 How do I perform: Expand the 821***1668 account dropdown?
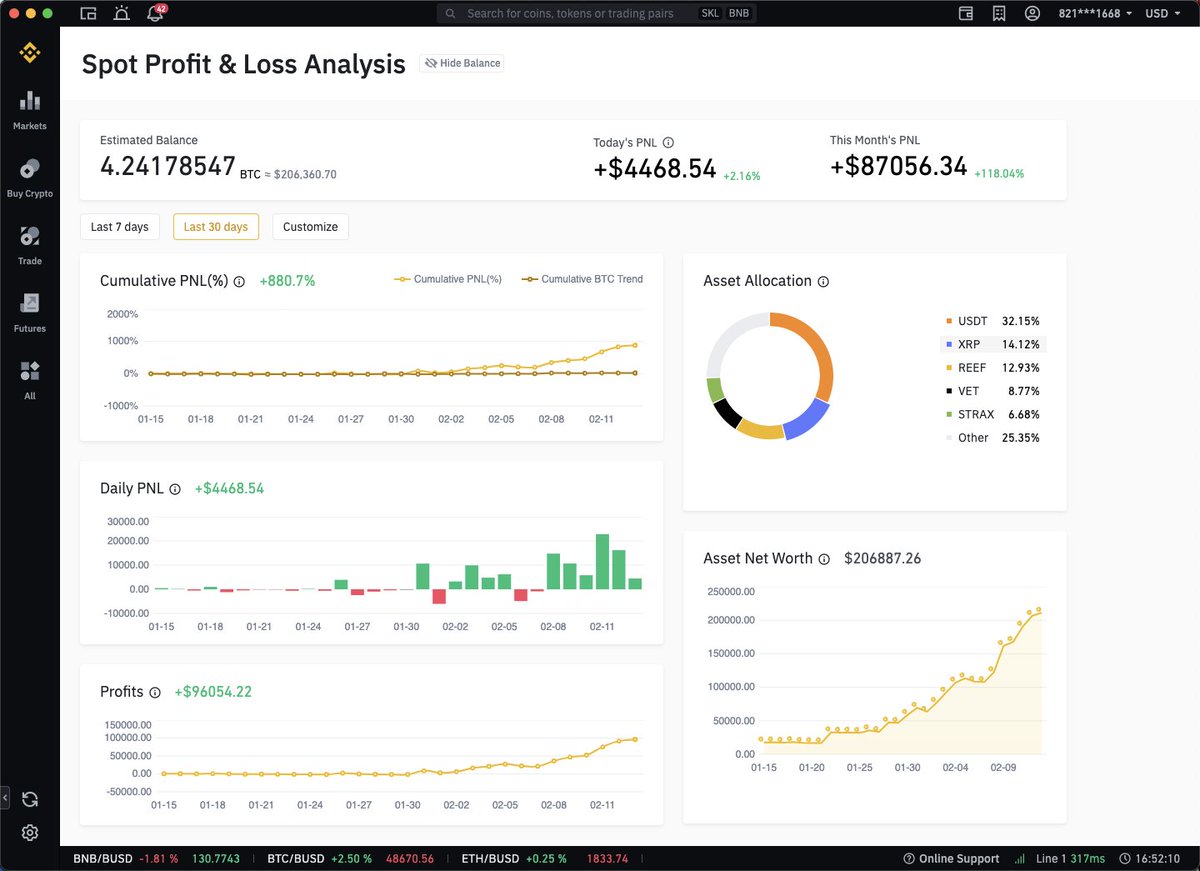pos(1095,14)
